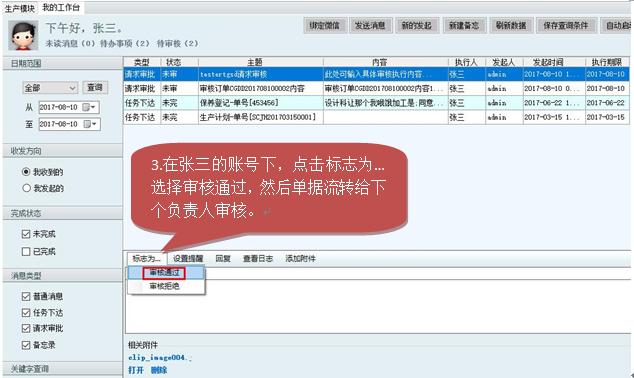Select the 我收到的 radio button
Viewport: 634px width, 378px height.
26,172
